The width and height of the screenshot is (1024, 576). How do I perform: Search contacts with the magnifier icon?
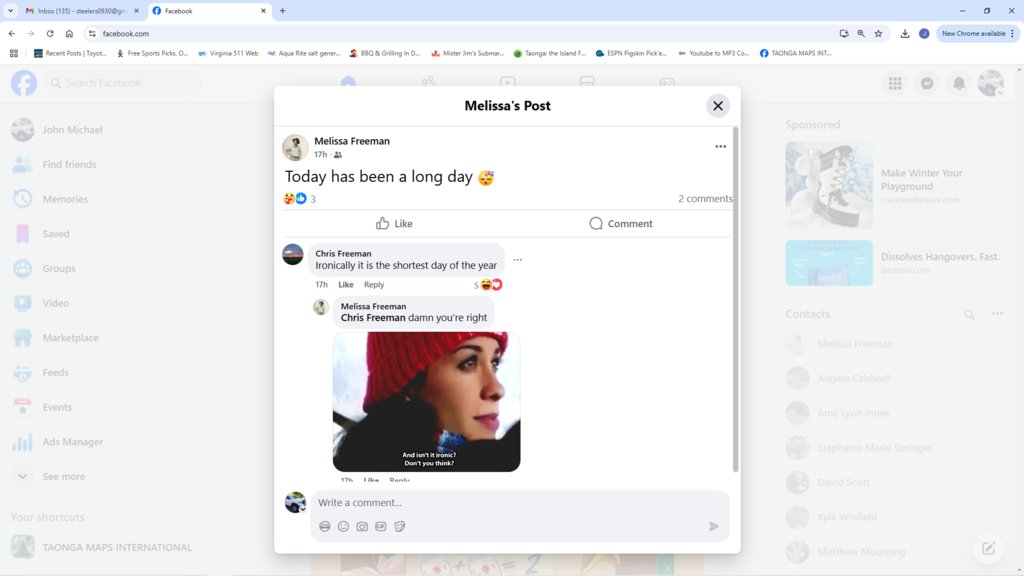point(969,314)
